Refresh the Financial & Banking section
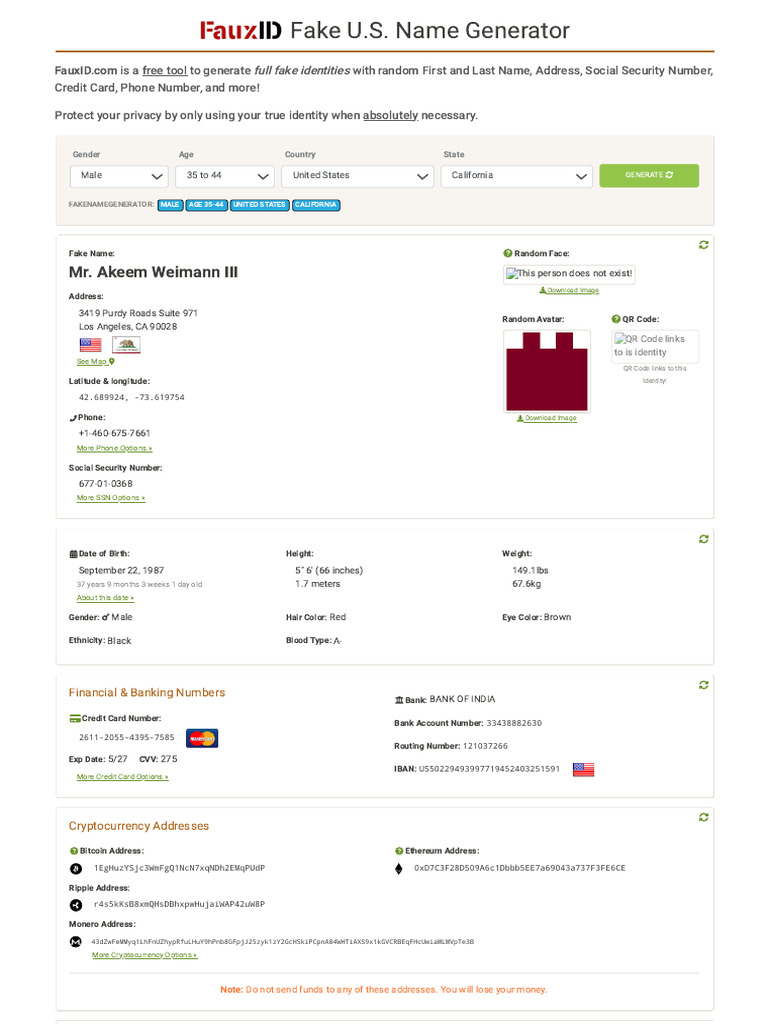The image size is (768, 1024). pyautogui.click(x=703, y=685)
